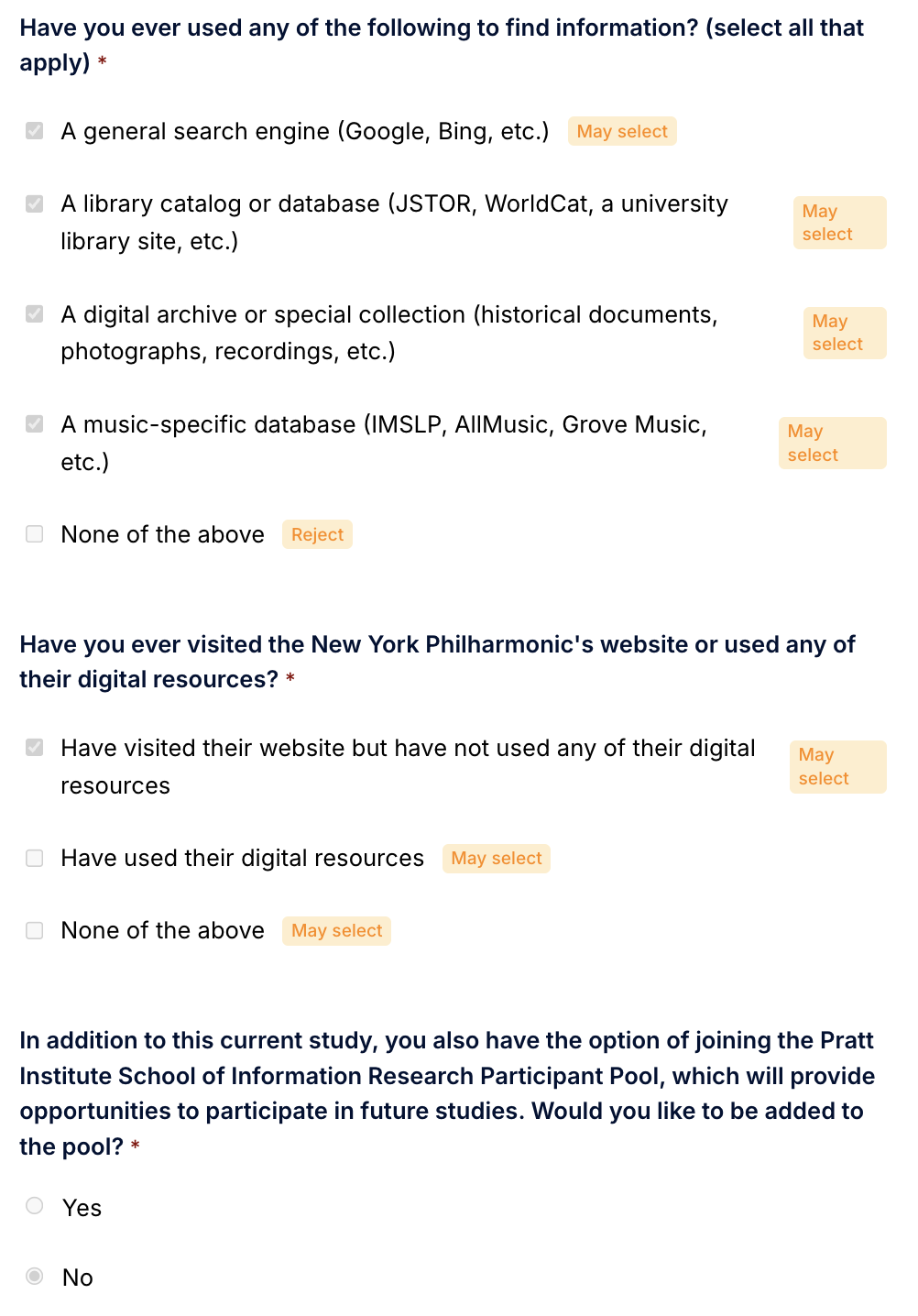
Task: Click the Yes label text for joining the pool
Action: pos(82,1208)
